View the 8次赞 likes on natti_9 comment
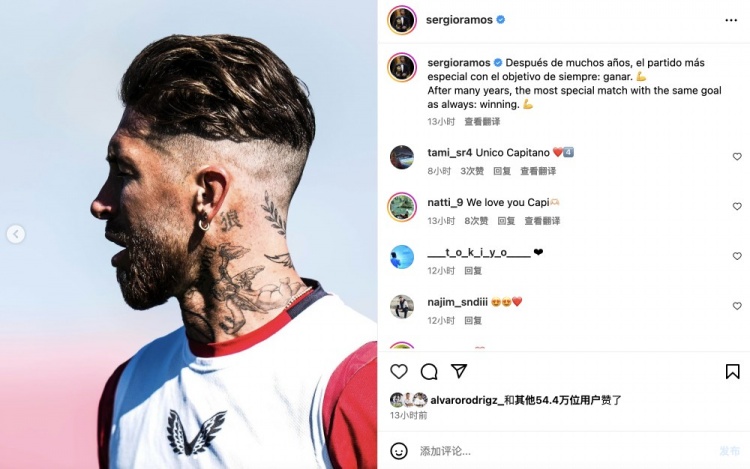 coord(476,221)
